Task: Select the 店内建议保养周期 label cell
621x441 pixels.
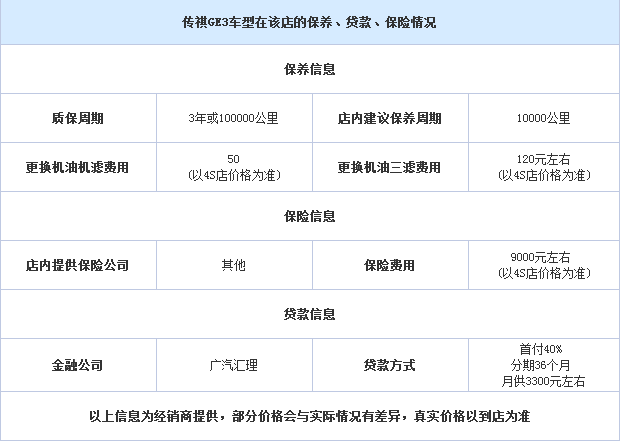Action: coord(390,118)
